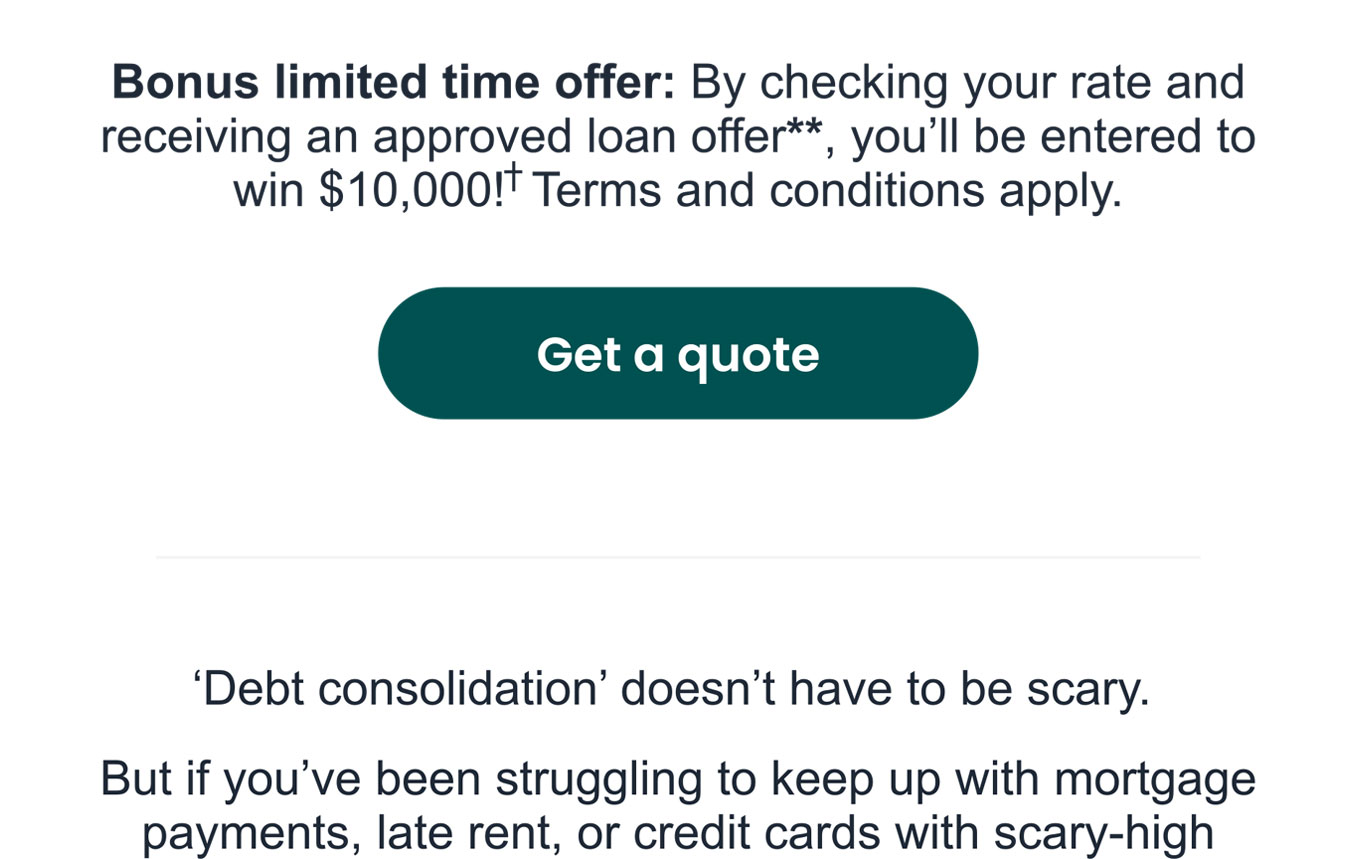Click the word 'receiving' in offer paragraph
Screen dimensions: 1360x859
pyautogui.click(x=196, y=137)
